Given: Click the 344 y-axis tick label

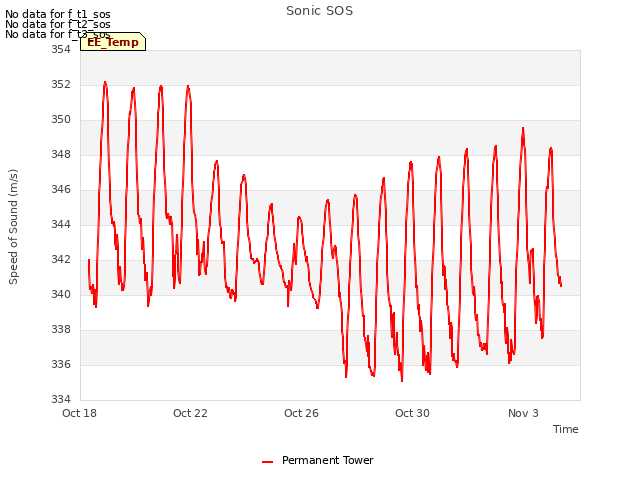Looking at the screenshot, I should click(61, 224).
